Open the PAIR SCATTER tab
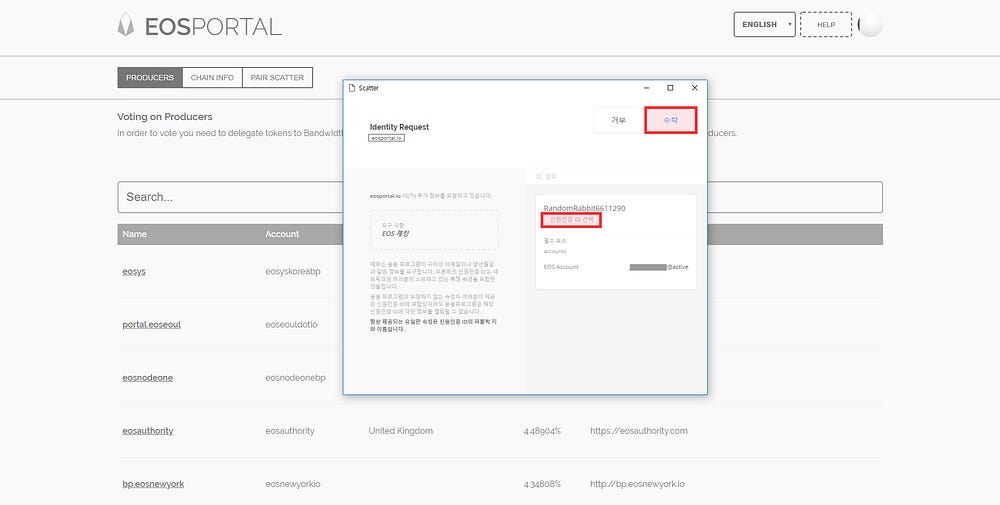 click(x=277, y=77)
